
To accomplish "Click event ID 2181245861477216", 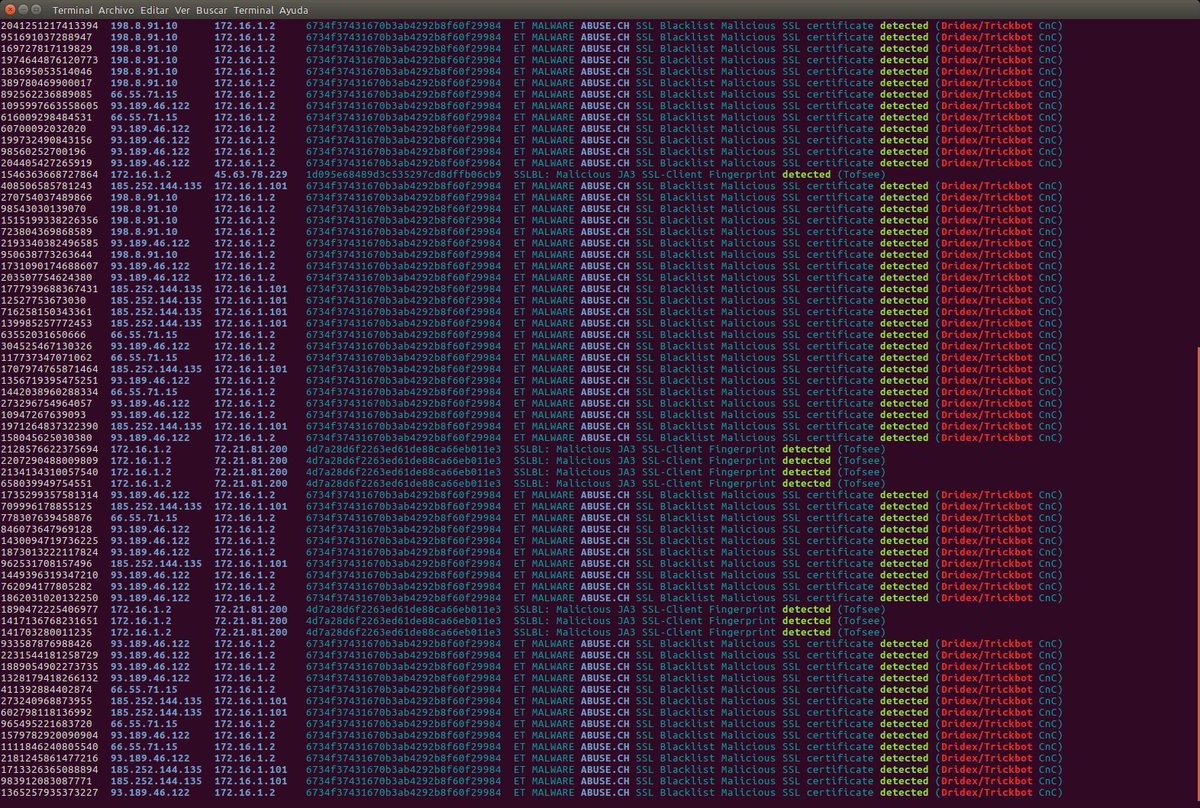I will point(50,758).
